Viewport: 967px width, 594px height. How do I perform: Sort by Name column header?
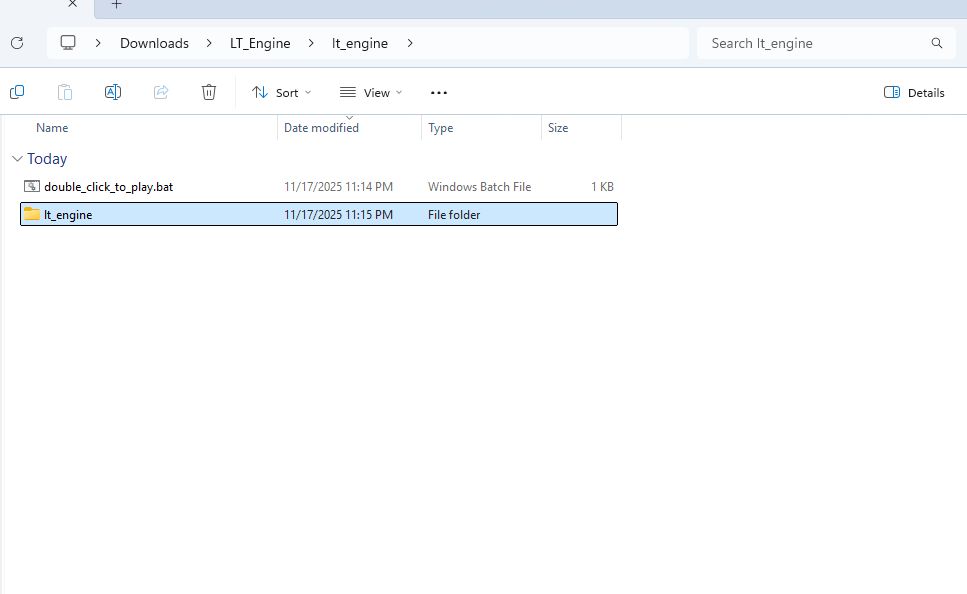pos(52,128)
